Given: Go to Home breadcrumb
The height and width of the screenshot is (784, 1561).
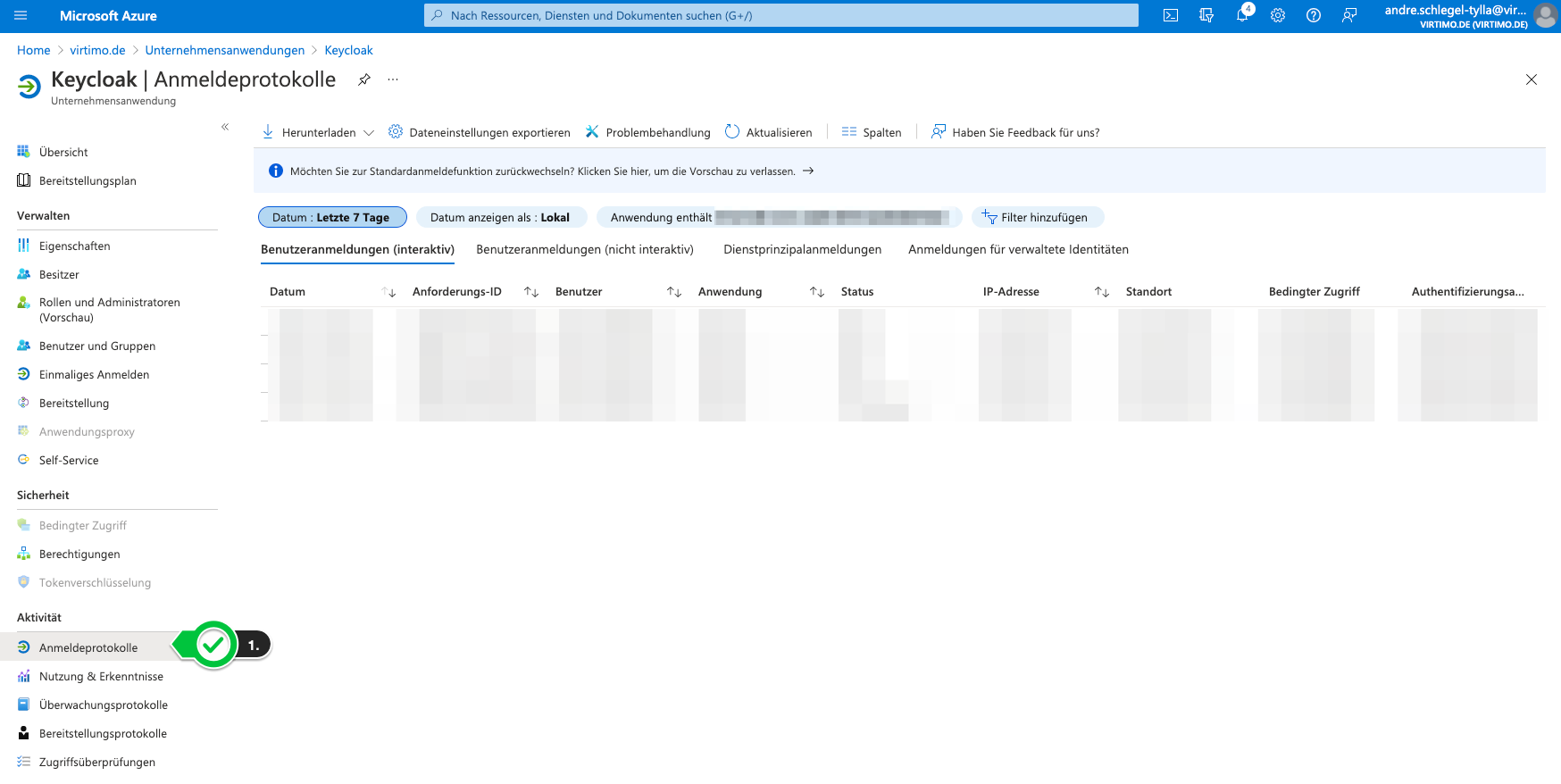Looking at the screenshot, I should tap(34, 50).
